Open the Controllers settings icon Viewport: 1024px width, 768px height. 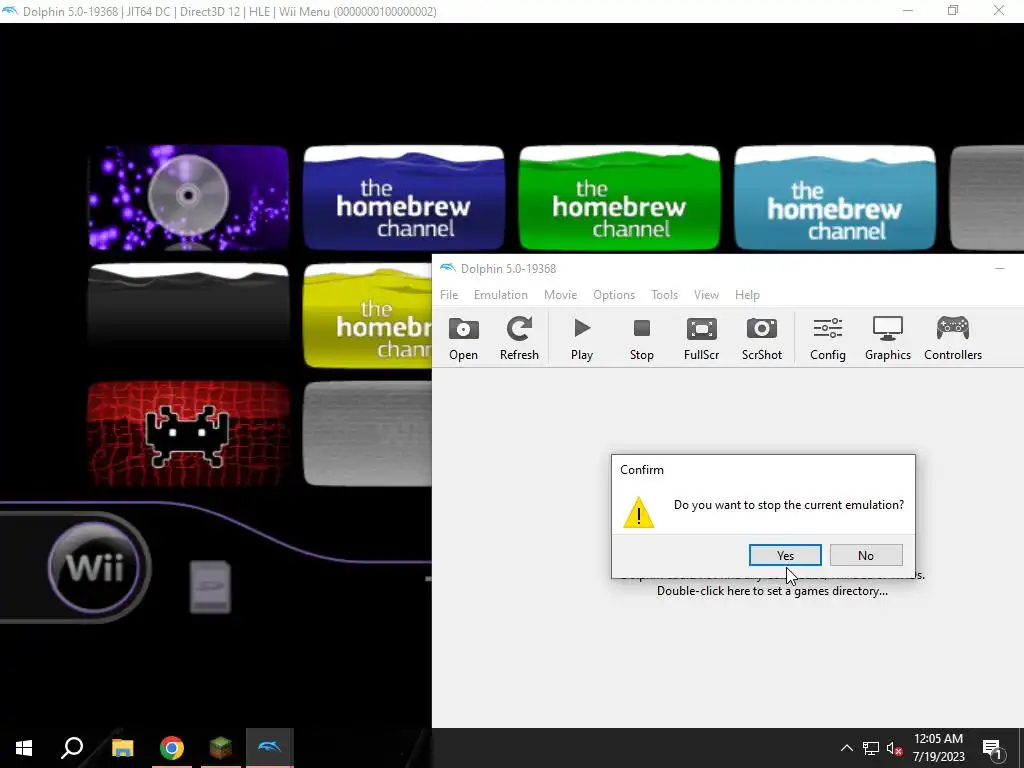pos(953,338)
